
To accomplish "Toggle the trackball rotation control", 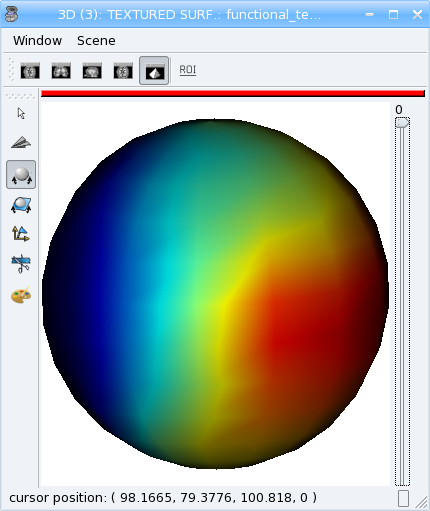I will (21, 175).
